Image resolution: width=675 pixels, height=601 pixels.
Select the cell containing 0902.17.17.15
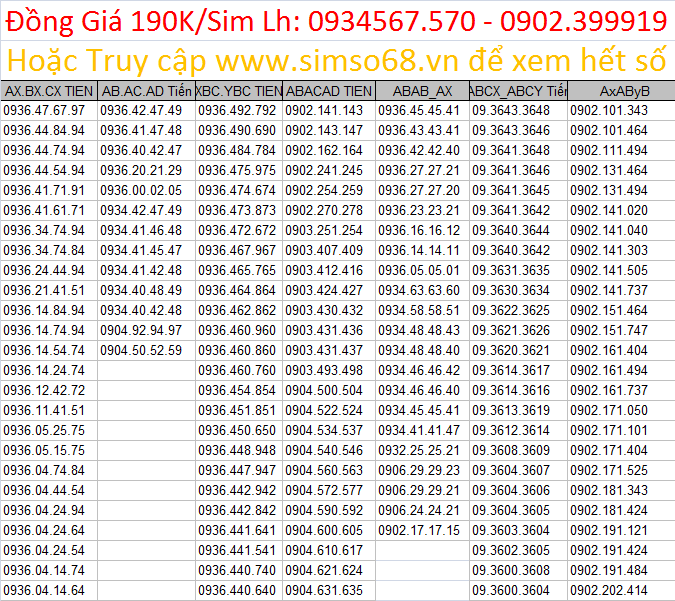point(420,531)
